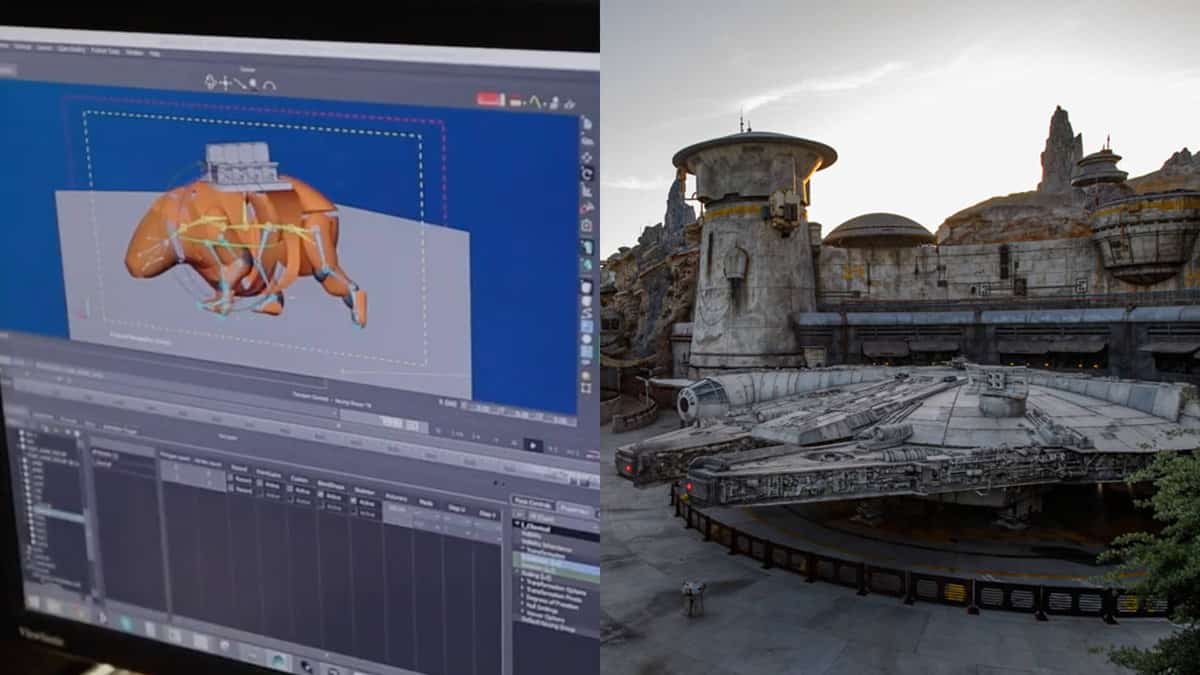Screen dimensions: 1200x675
Task: Select the first rotate-style icon in the center viewport toolbar
Action: [210, 82]
